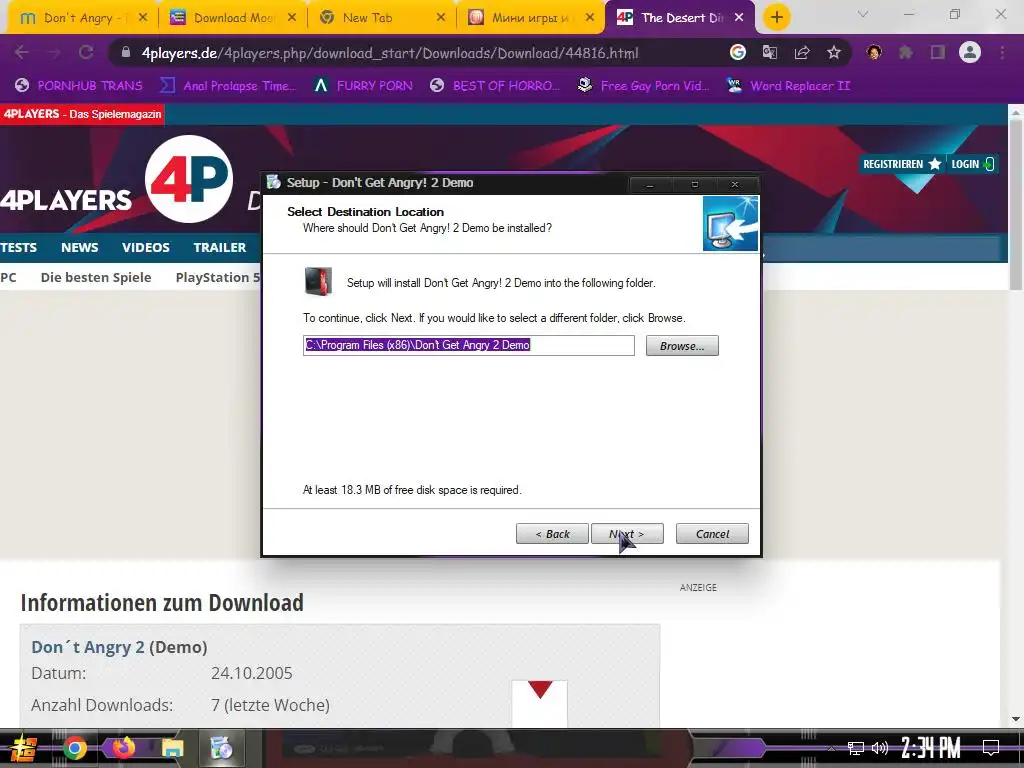This screenshot has height=768, width=1024.
Task: Open the NEWS menu item
Action: [x=80, y=248]
